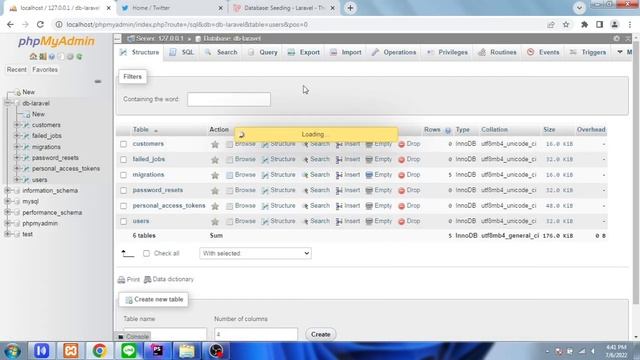Open the SQL tab

[x=182, y=52]
